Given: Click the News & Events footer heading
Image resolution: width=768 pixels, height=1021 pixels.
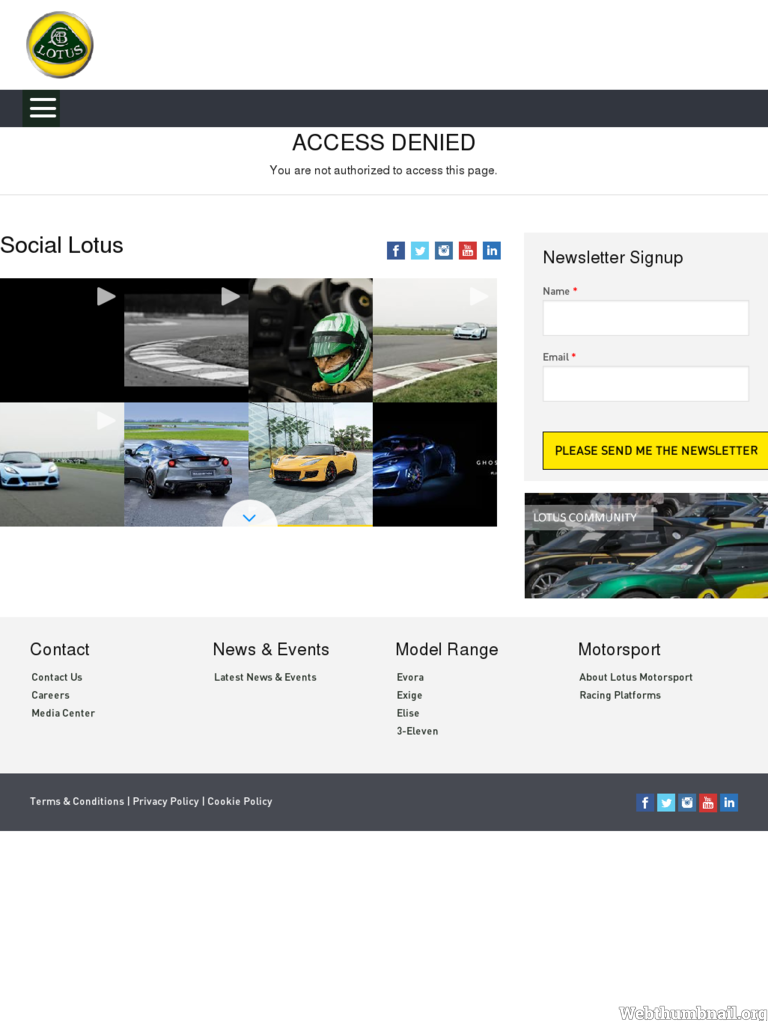Looking at the screenshot, I should pyautogui.click(x=271, y=650).
